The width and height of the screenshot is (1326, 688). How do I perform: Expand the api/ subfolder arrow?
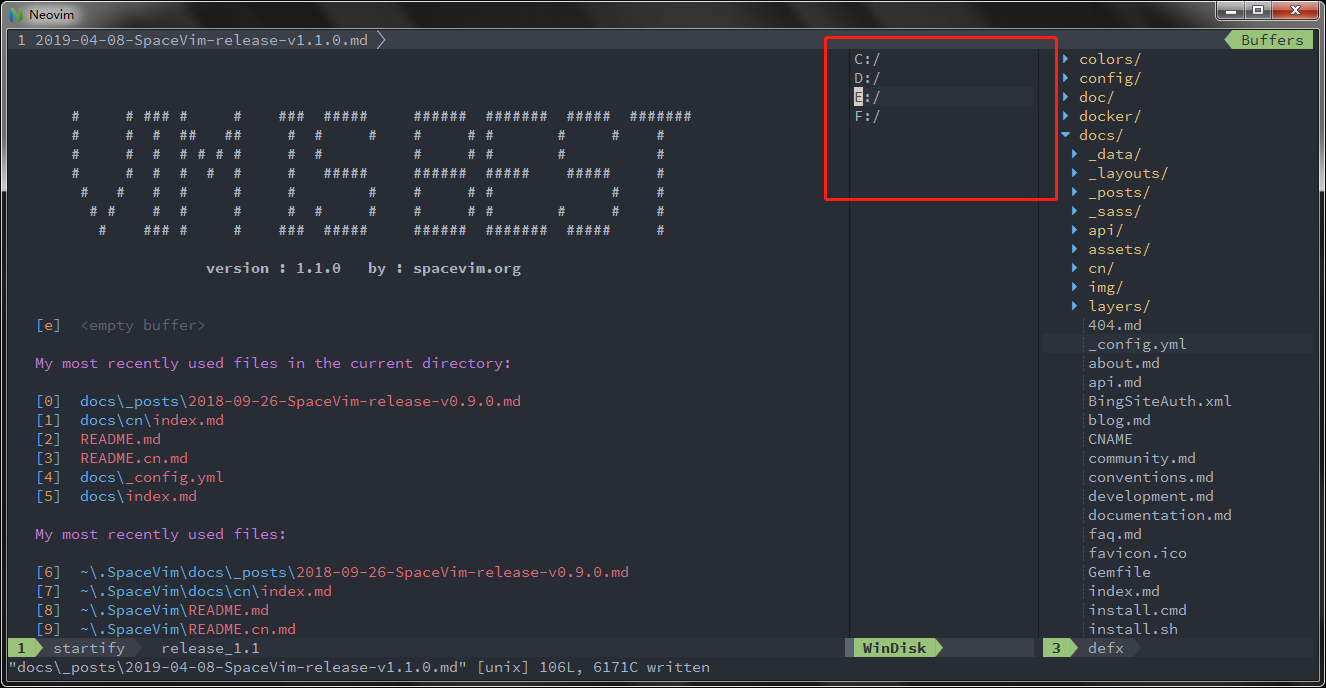(1075, 230)
